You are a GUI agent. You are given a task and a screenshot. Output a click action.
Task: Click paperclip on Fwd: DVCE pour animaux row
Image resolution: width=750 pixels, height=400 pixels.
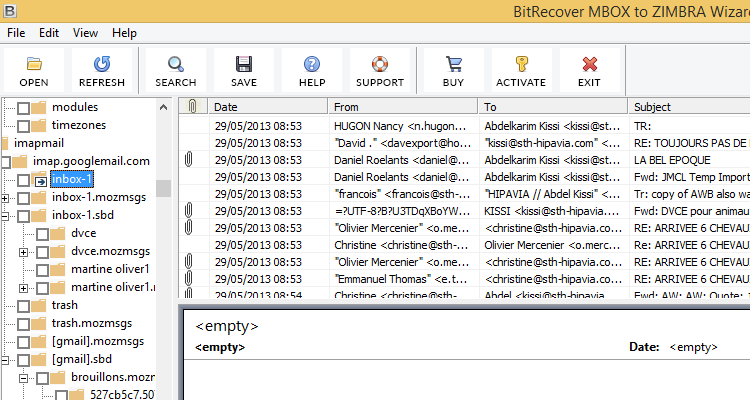pyautogui.click(x=189, y=211)
